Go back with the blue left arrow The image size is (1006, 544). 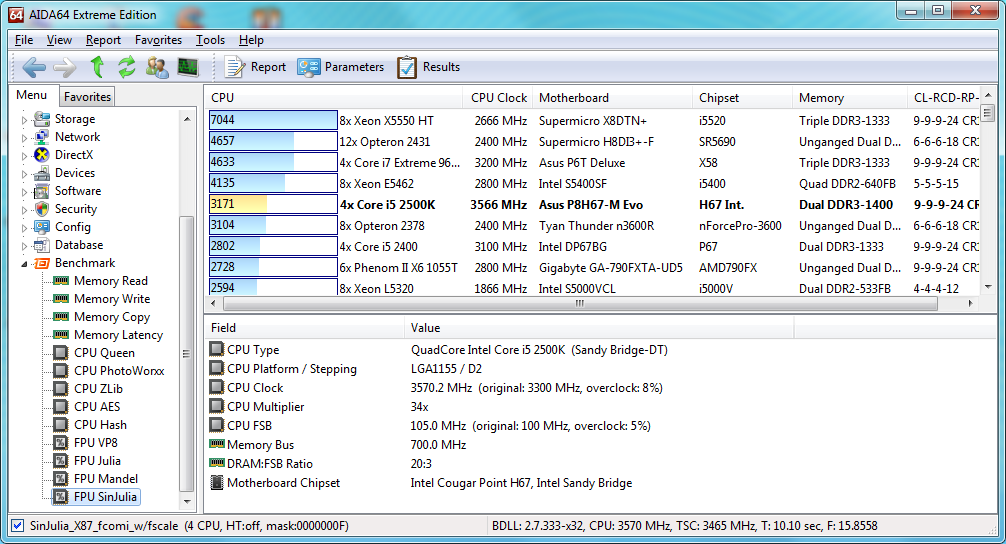click(x=33, y=67)
